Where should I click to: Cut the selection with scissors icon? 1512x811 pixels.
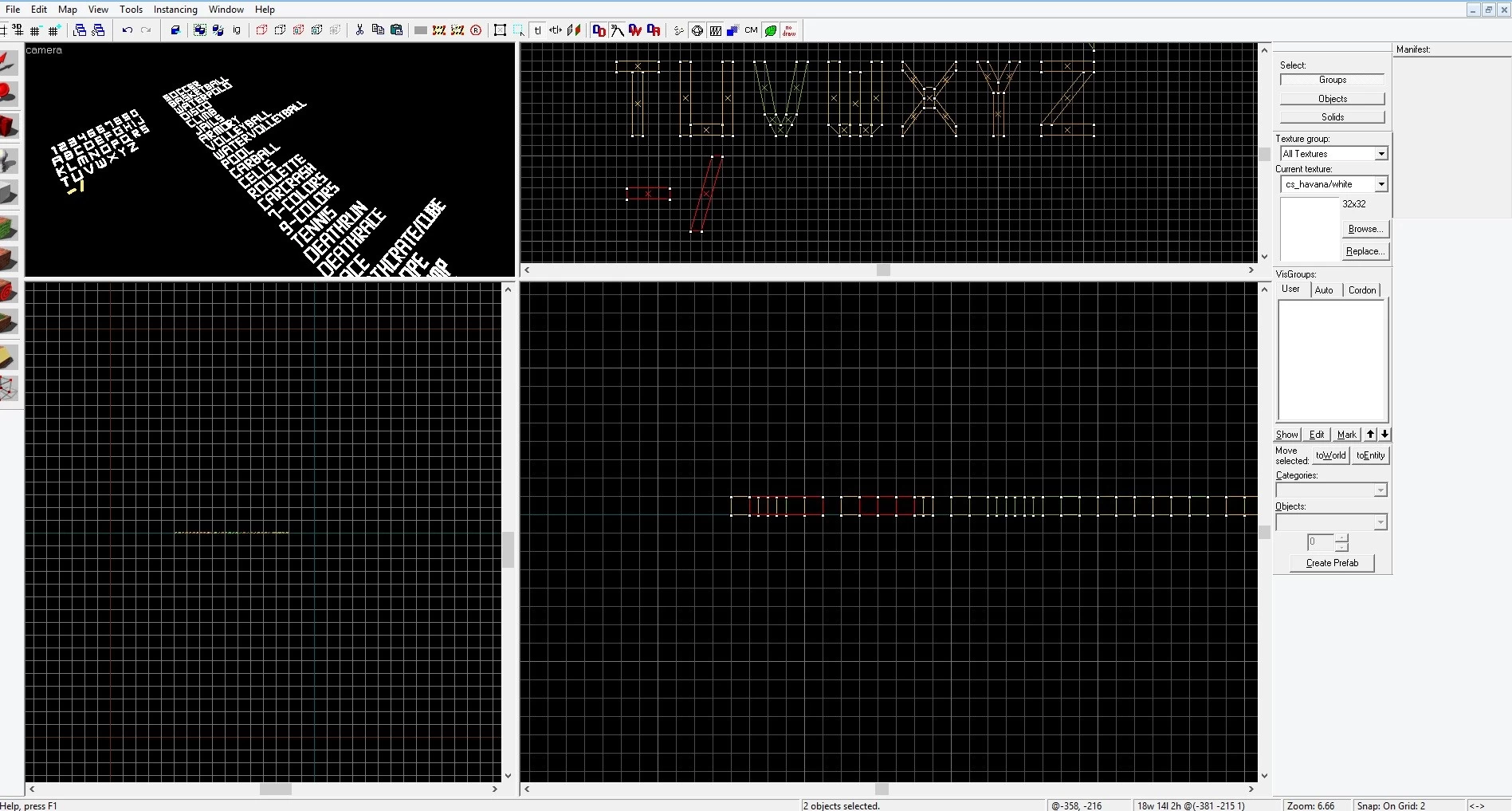(x=359, y=30)
